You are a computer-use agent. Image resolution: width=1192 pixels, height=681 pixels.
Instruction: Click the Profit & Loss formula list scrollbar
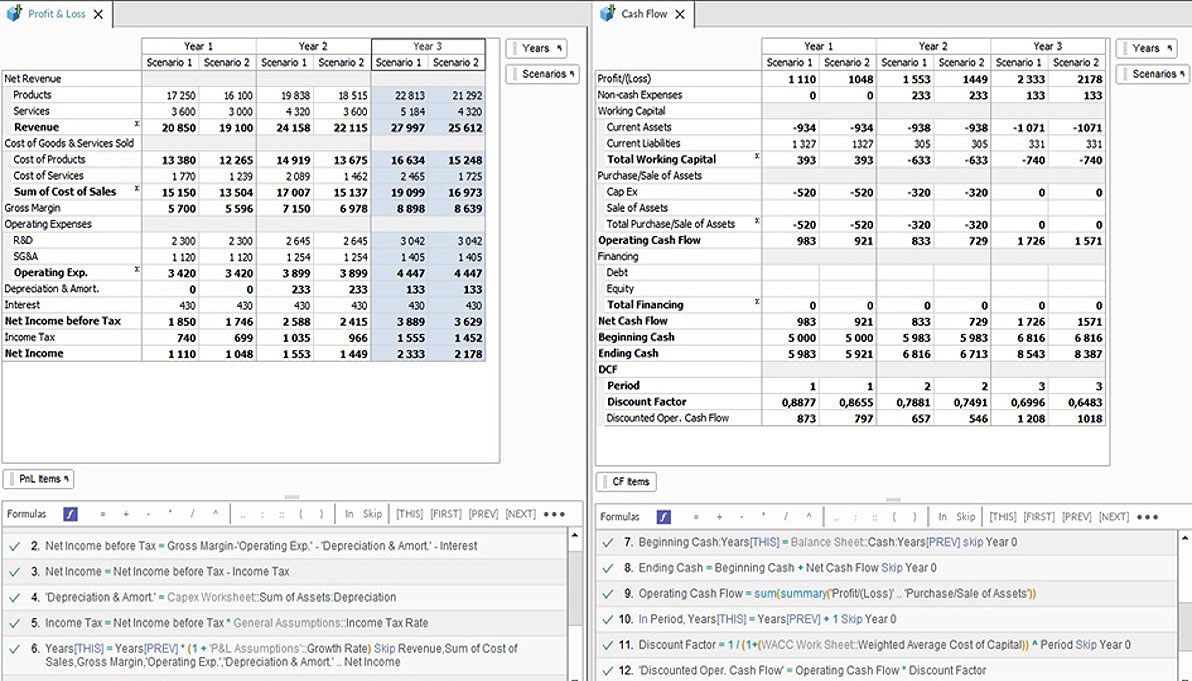point(575,590)
